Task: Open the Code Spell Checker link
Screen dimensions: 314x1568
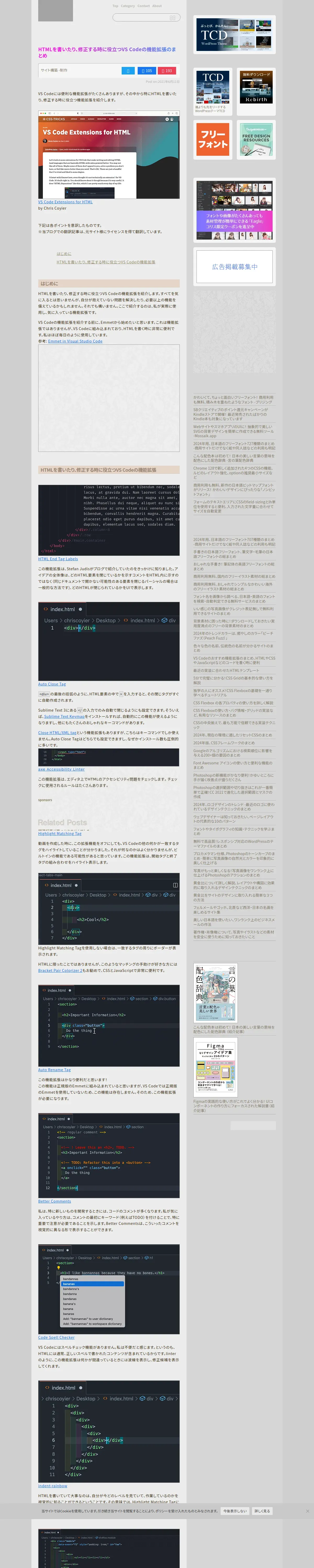Action: [56, 1338]
